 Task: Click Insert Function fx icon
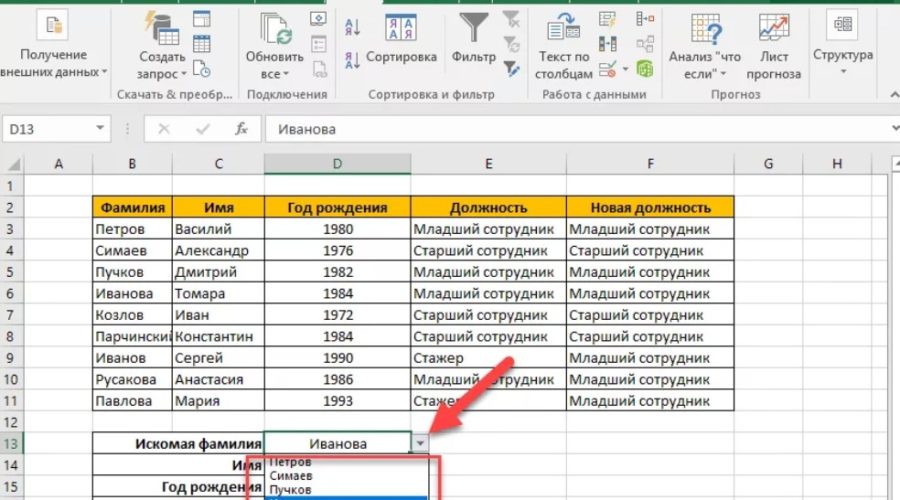pos(241,129)
